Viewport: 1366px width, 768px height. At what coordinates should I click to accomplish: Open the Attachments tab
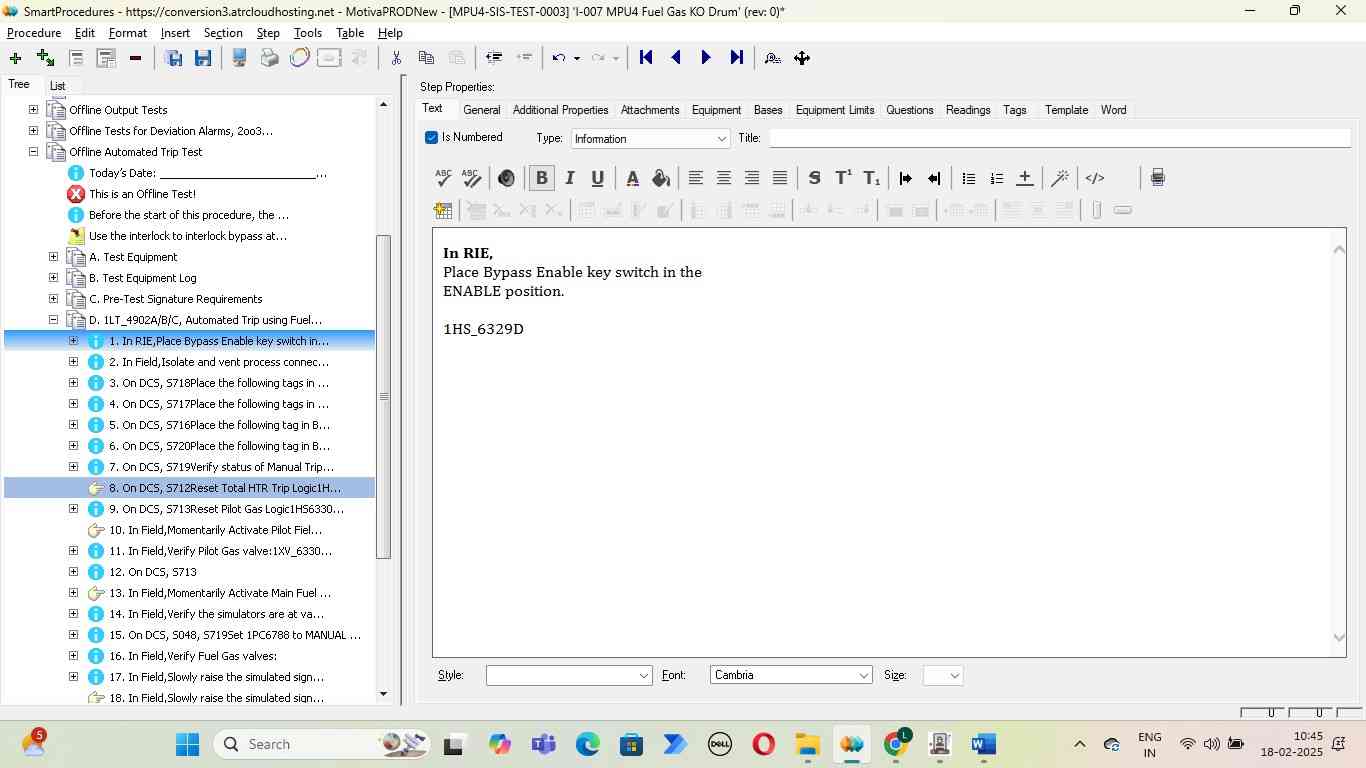point(650,110)
